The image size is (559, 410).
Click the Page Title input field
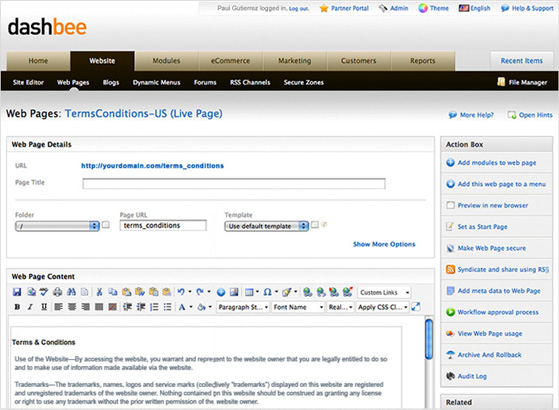coord(234,184)
